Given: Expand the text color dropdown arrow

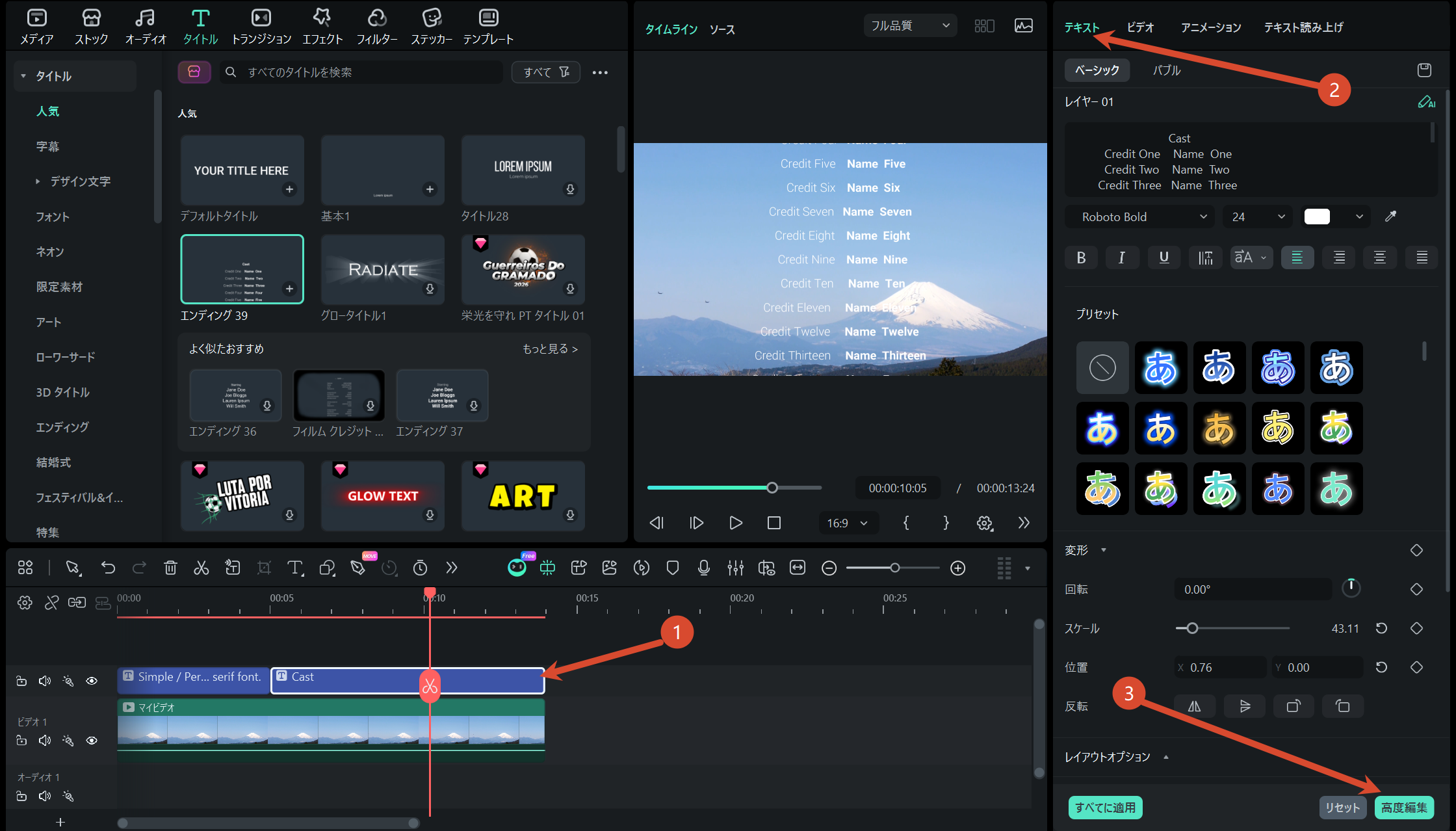Looking at the screenshot, I should click(1359, 217).
